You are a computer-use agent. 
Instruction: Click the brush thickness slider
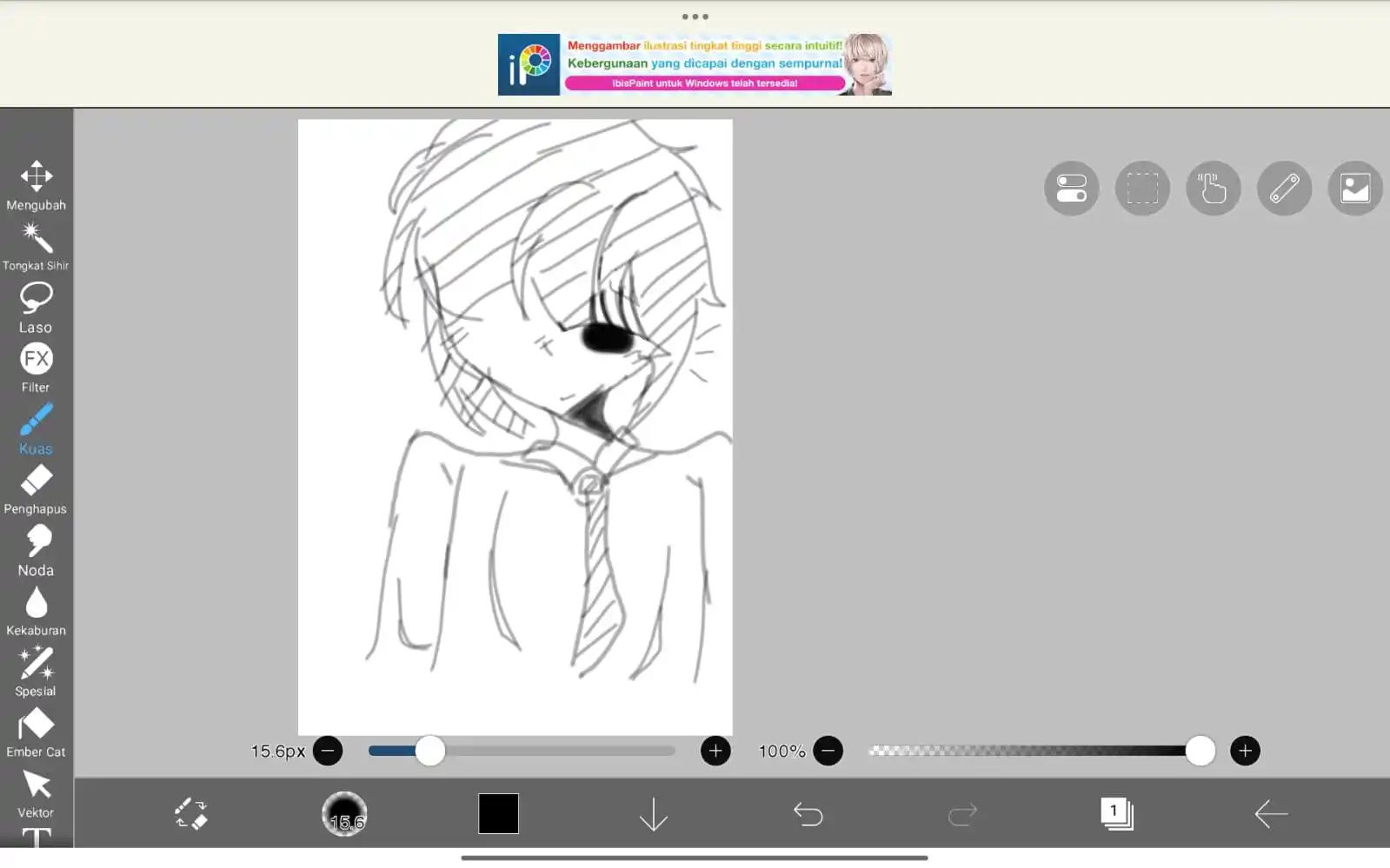(x=522, y=751)
